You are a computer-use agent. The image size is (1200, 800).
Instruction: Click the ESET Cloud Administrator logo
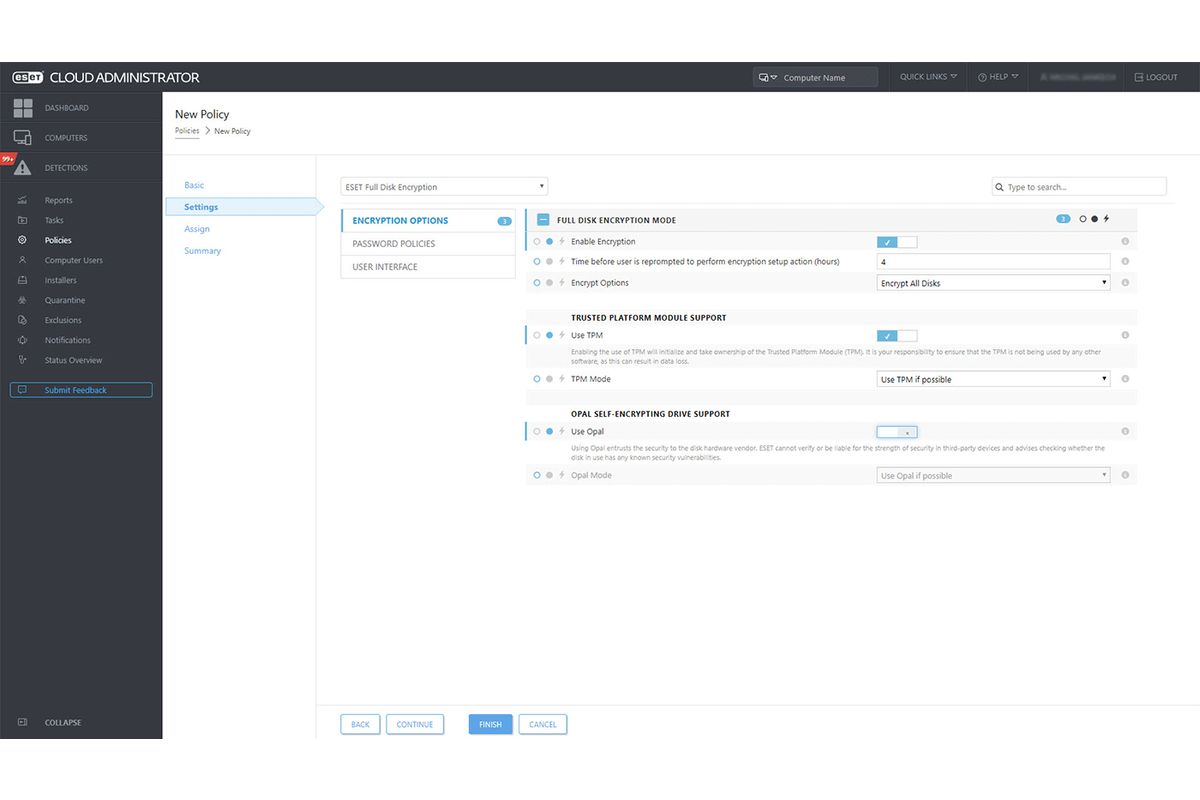pyautogui.click(x=105, y=77)
